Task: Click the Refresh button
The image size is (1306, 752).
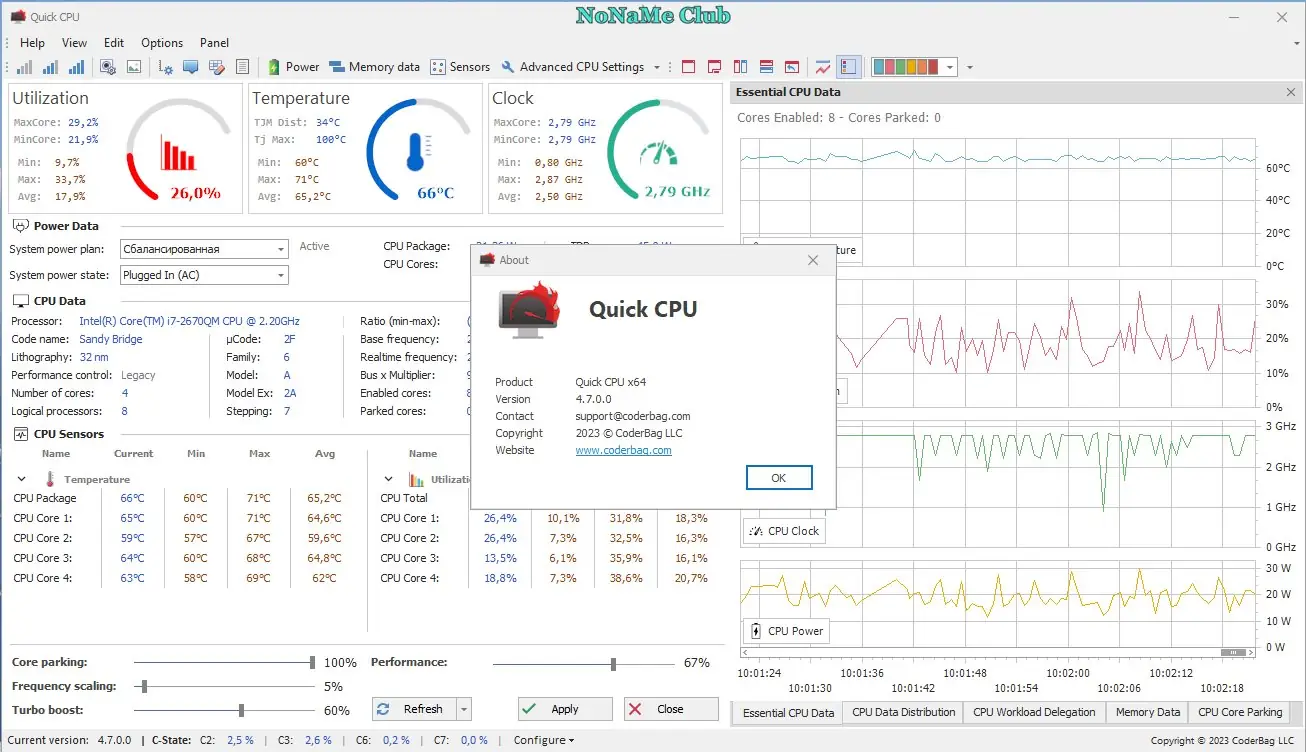Action: tap(413, 709)
